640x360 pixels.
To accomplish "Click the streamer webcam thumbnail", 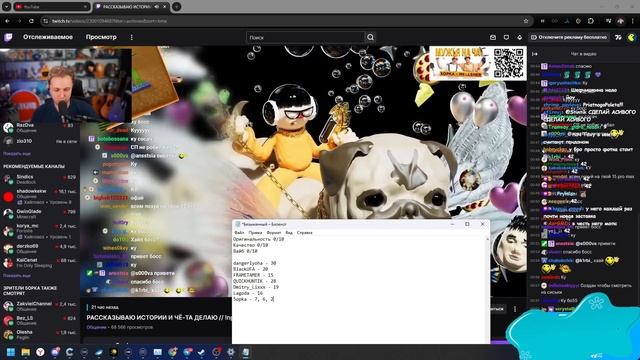I will 66,86.
